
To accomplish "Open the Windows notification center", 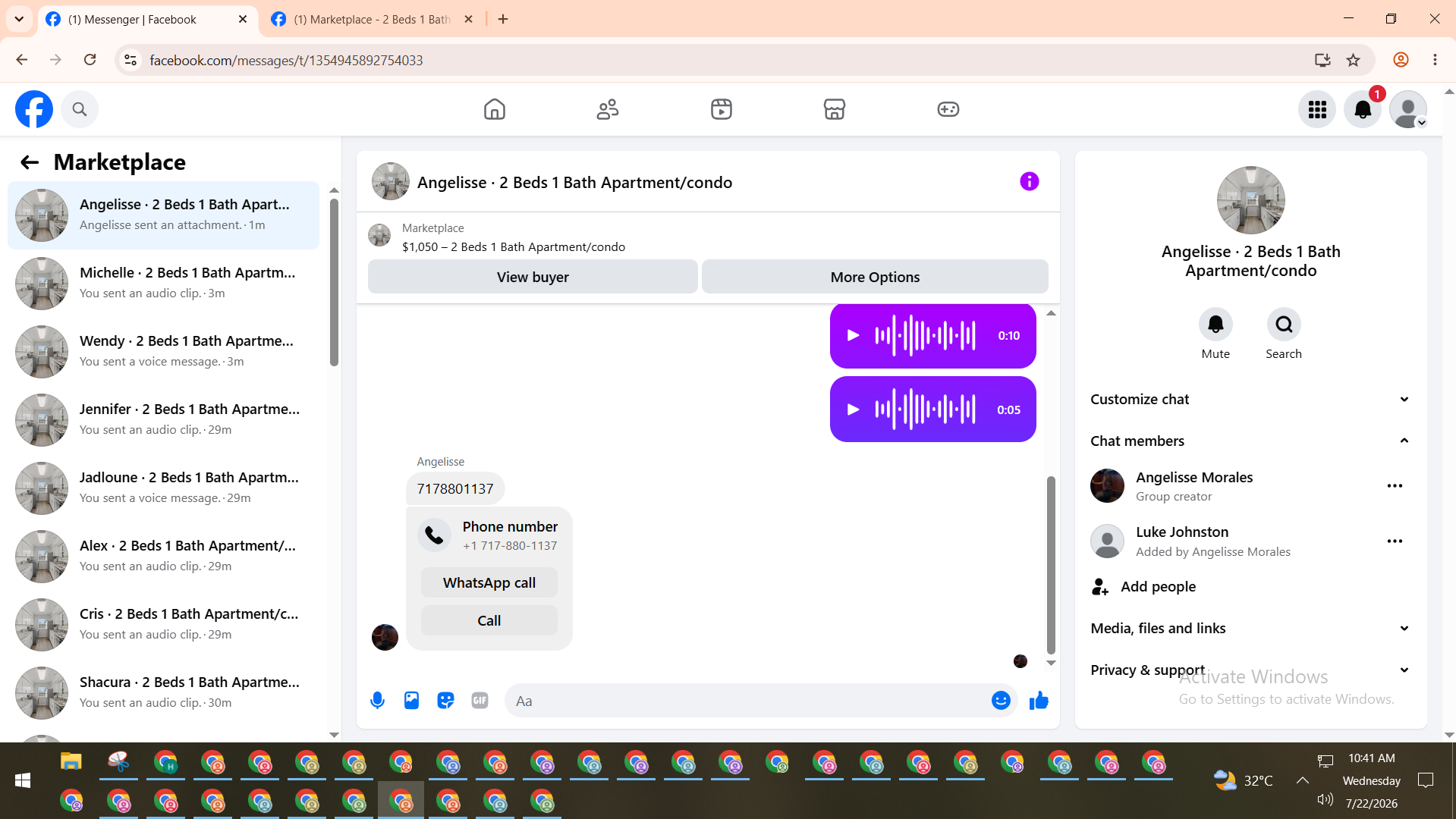I will (x=1426, y=780).
